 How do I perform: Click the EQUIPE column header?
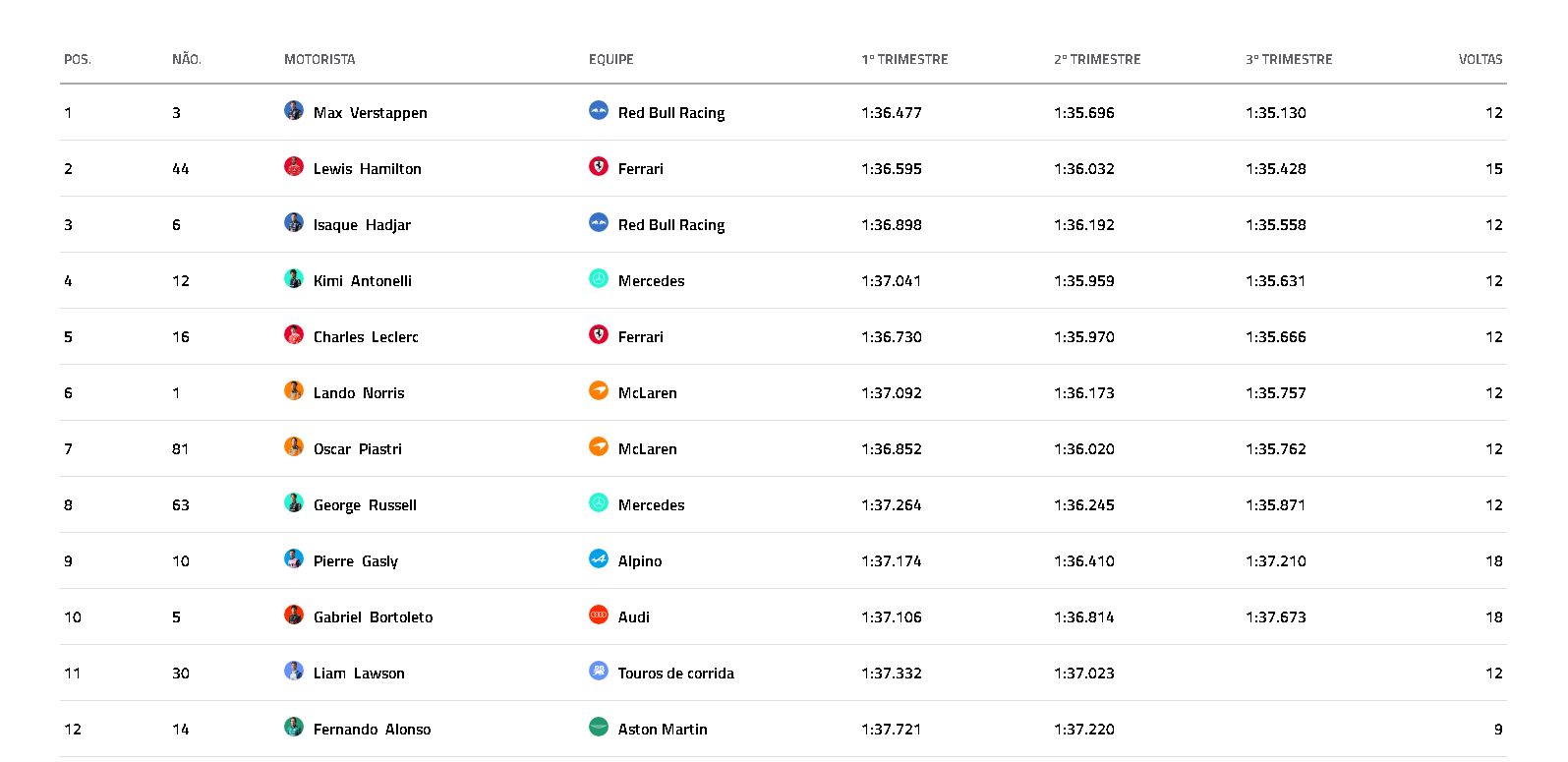tap(611, 59)
